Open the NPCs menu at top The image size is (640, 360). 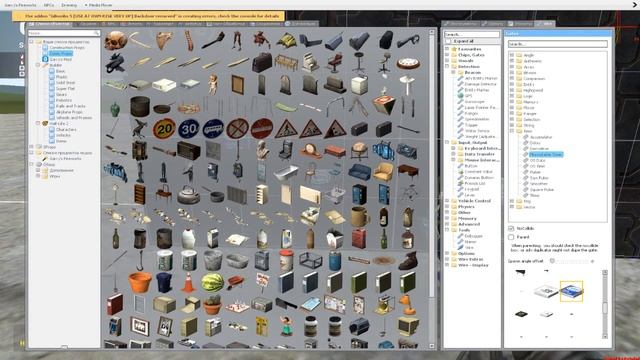point(49,5)
